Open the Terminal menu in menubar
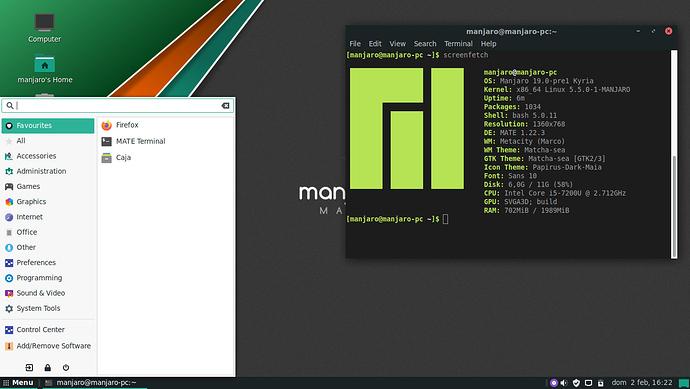This screenshot has width=690, height=389. (458, 44)
